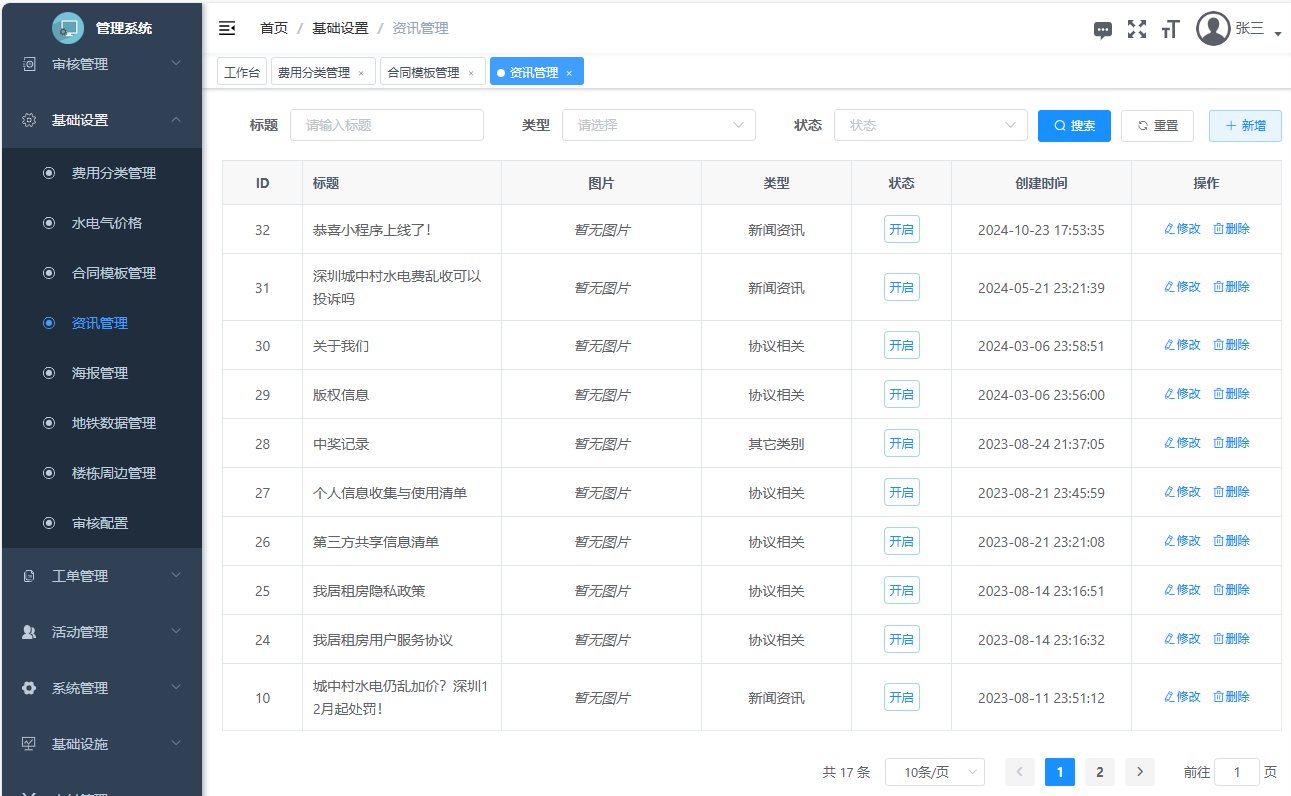Open font size setting icon
This screenshot has height=796, width=1291.
pos(1170,30)
